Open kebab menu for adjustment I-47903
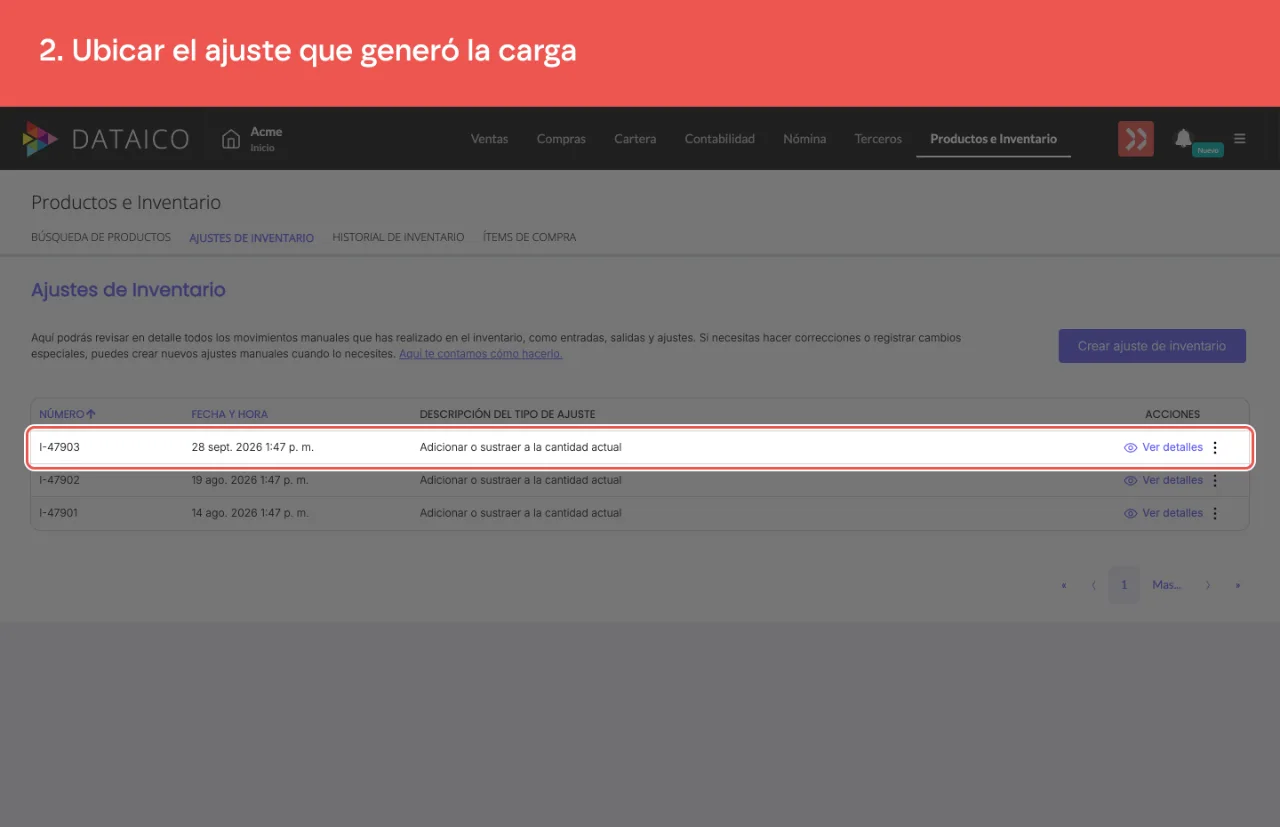 [x=1215, y=448]
